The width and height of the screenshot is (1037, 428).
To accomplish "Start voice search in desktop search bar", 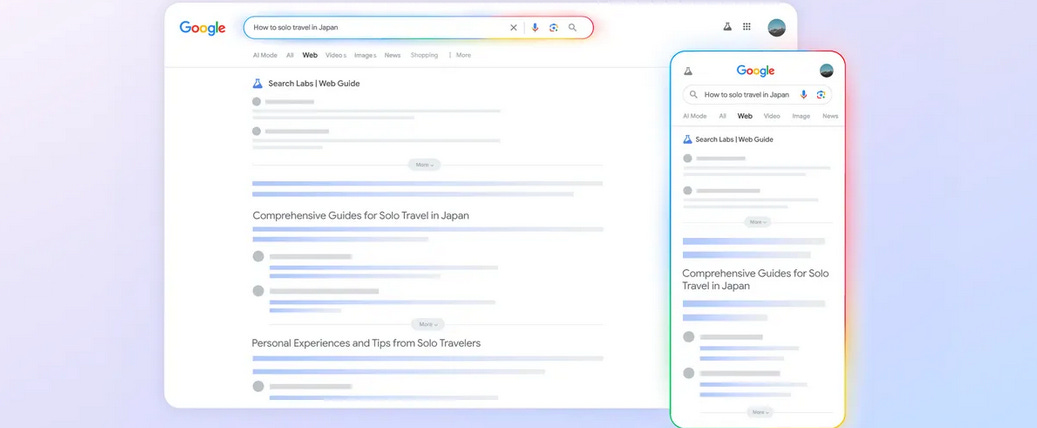I will 535,28.
